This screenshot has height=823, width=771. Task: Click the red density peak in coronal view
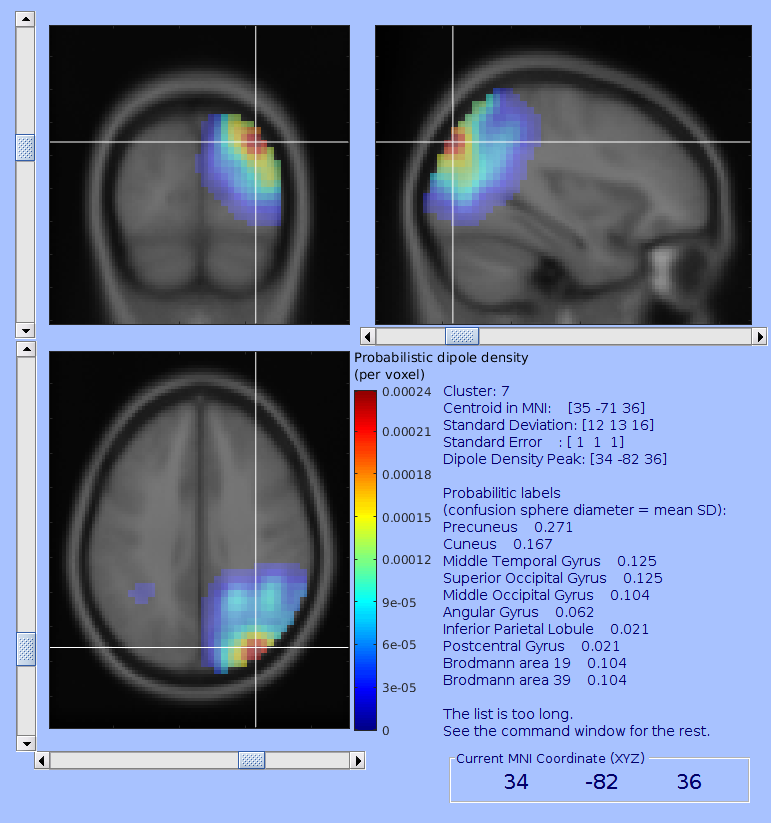click(255, 141)
